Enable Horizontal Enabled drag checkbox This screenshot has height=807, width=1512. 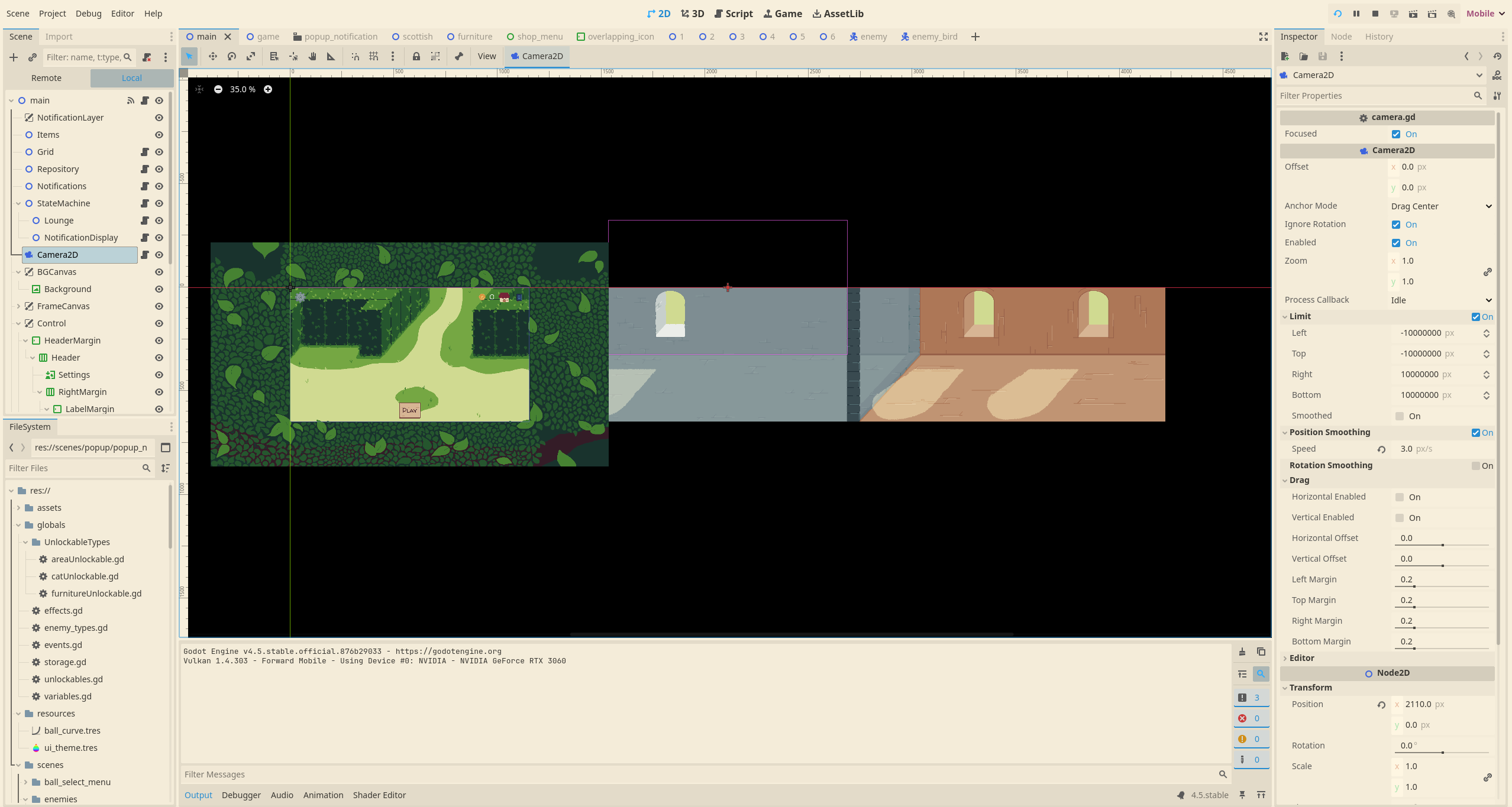coord(1400,497)
